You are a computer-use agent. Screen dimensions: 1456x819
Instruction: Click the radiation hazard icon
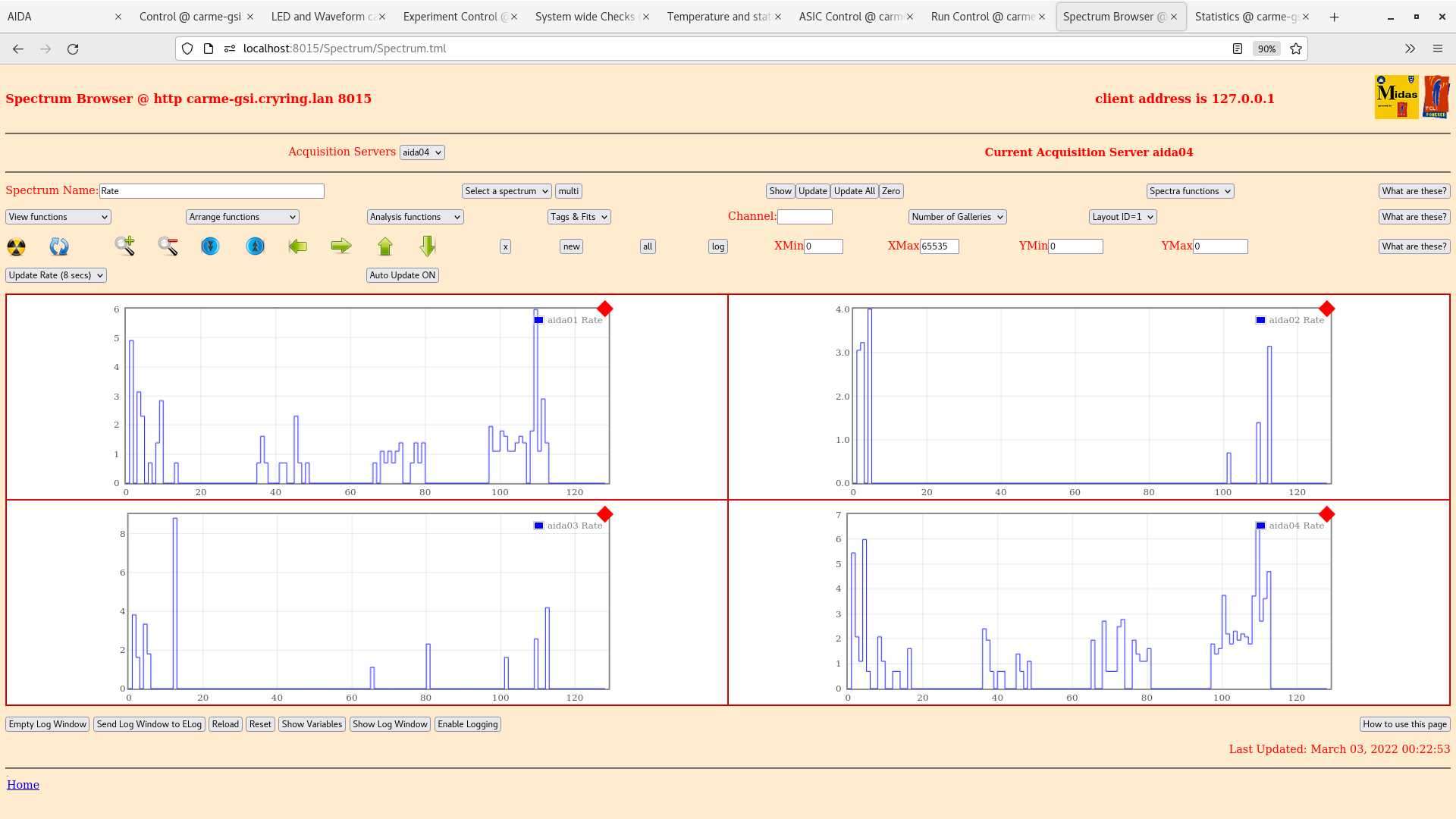coord(16,246)
